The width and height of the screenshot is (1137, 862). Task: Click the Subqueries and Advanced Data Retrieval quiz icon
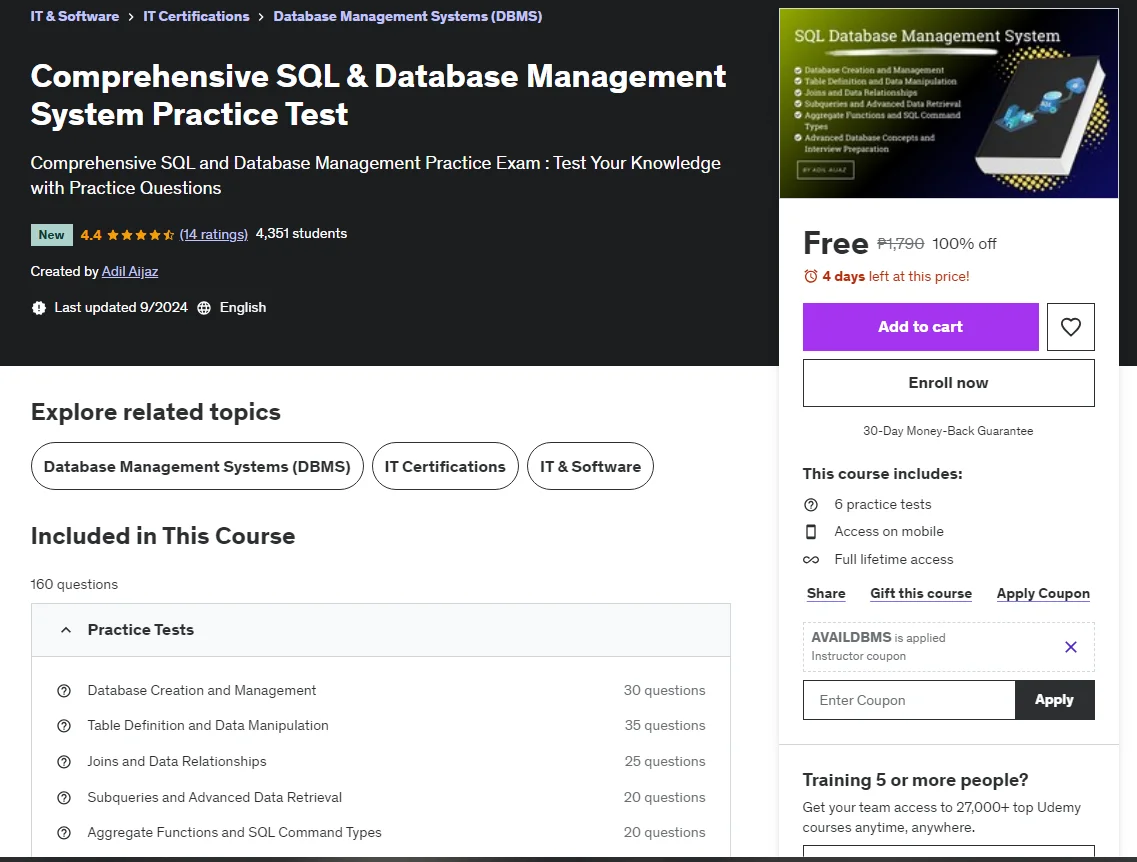pos(64,797)
